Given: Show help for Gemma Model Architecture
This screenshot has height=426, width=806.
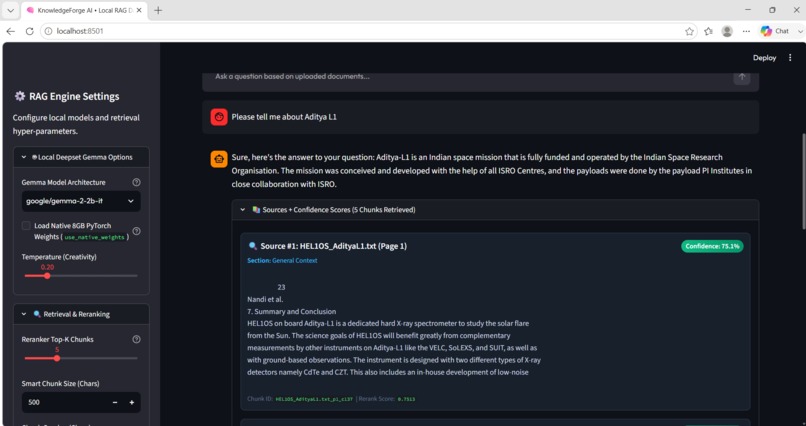Looking at the screenshot, I should click(x=136, y=182).
